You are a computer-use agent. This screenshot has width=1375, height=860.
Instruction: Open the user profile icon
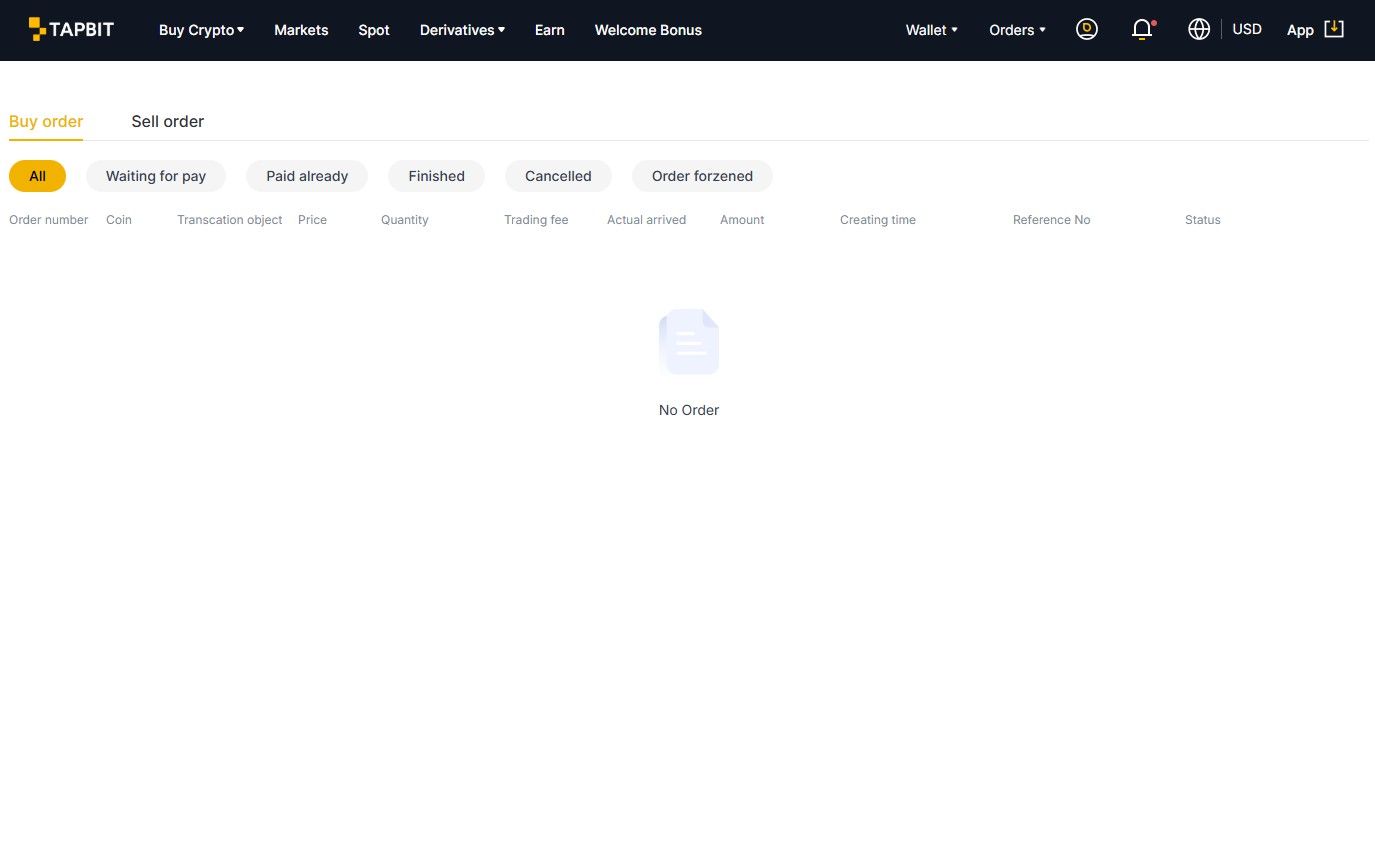[1086, 30]
